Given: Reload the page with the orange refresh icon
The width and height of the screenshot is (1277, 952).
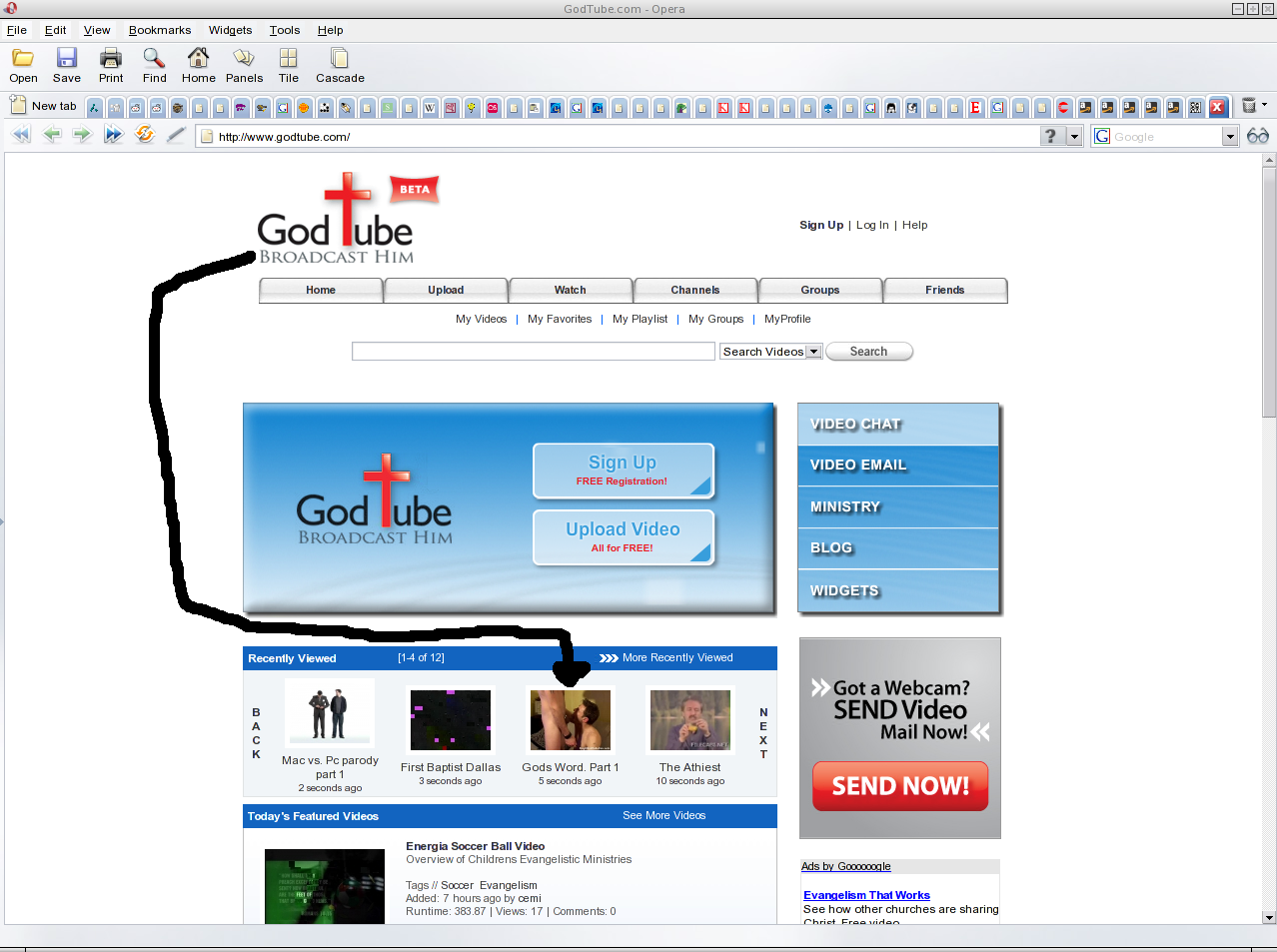Looking at the screenshot, I should click(145, 134).
